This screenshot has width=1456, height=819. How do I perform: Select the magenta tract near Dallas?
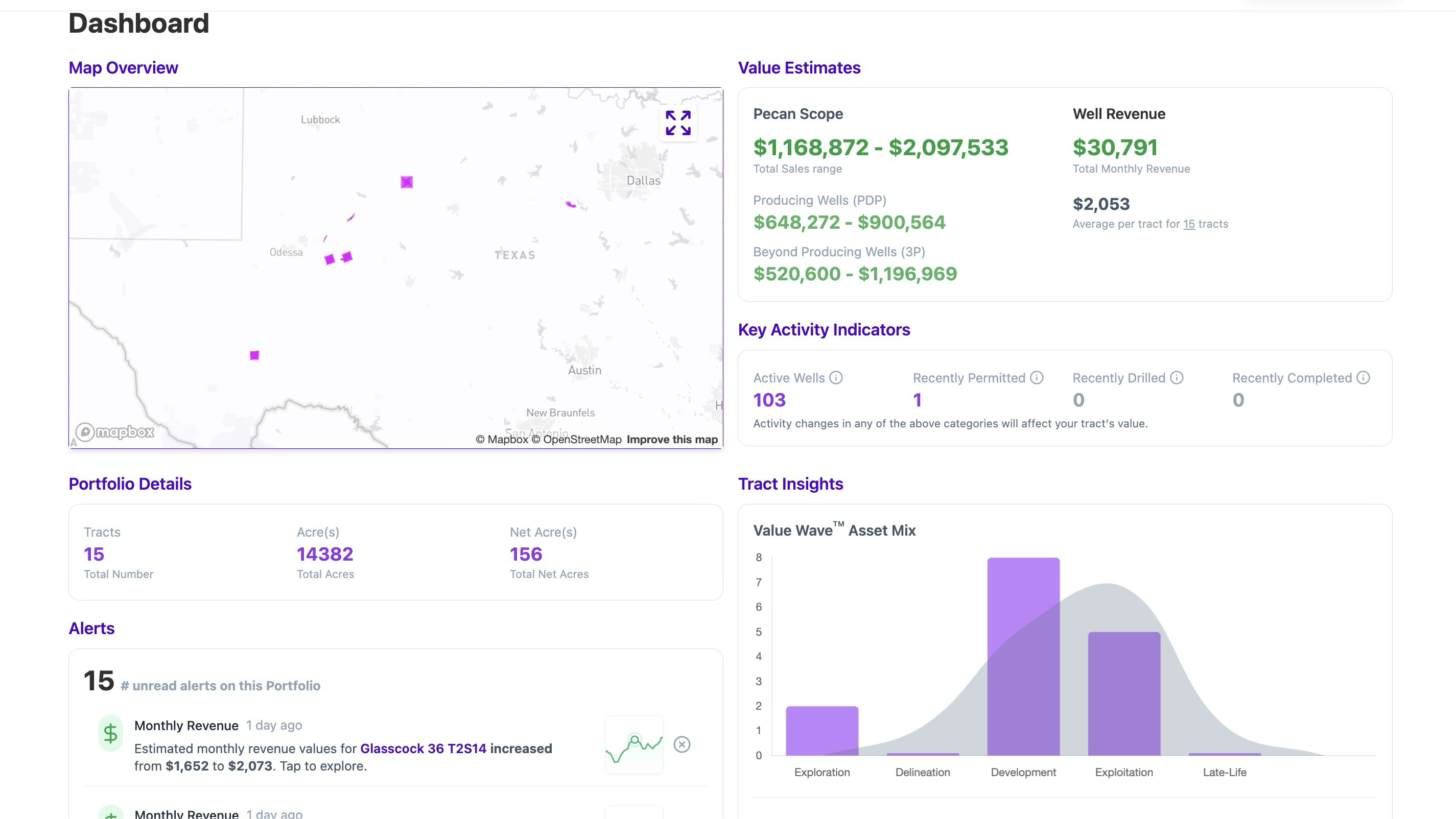(x=570, y=204)
